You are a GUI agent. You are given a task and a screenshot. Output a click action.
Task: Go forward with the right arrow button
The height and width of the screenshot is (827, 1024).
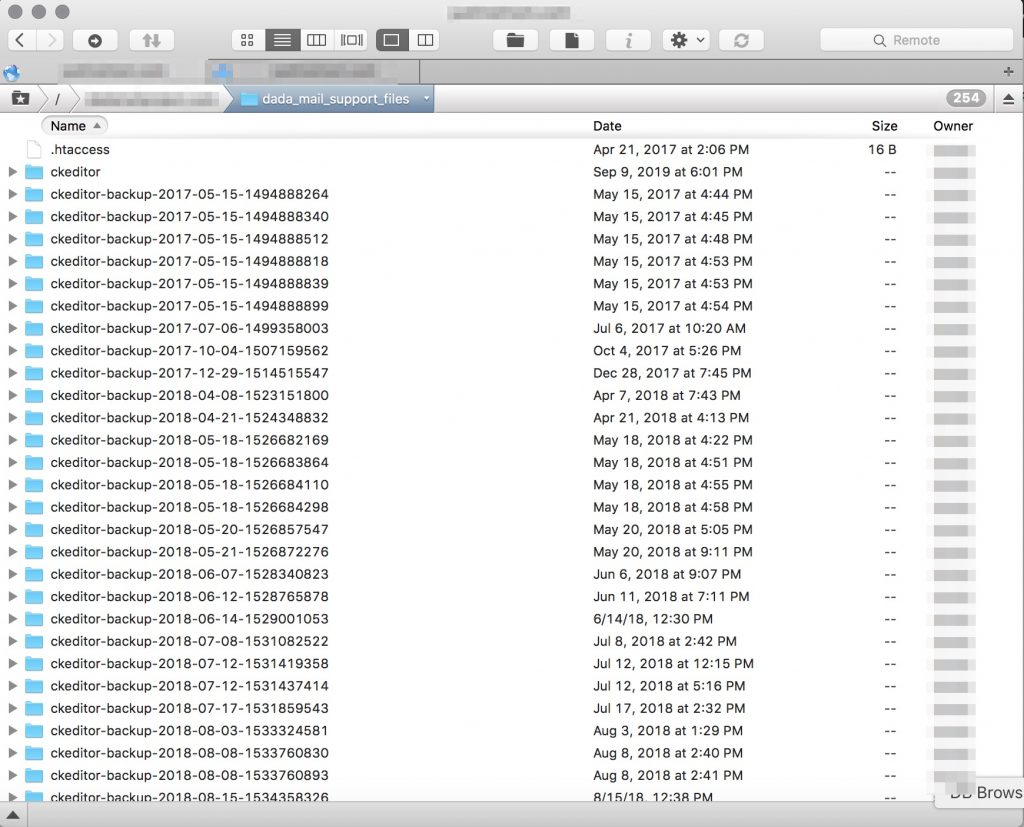[x=51, y=40]
